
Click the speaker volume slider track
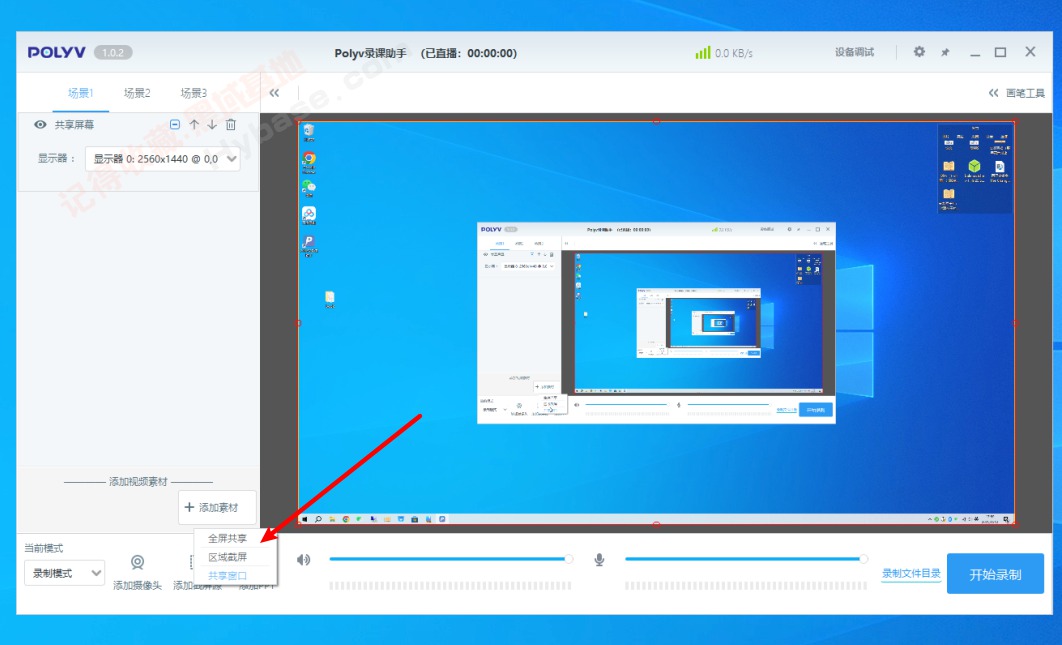[x=450, y=559]
